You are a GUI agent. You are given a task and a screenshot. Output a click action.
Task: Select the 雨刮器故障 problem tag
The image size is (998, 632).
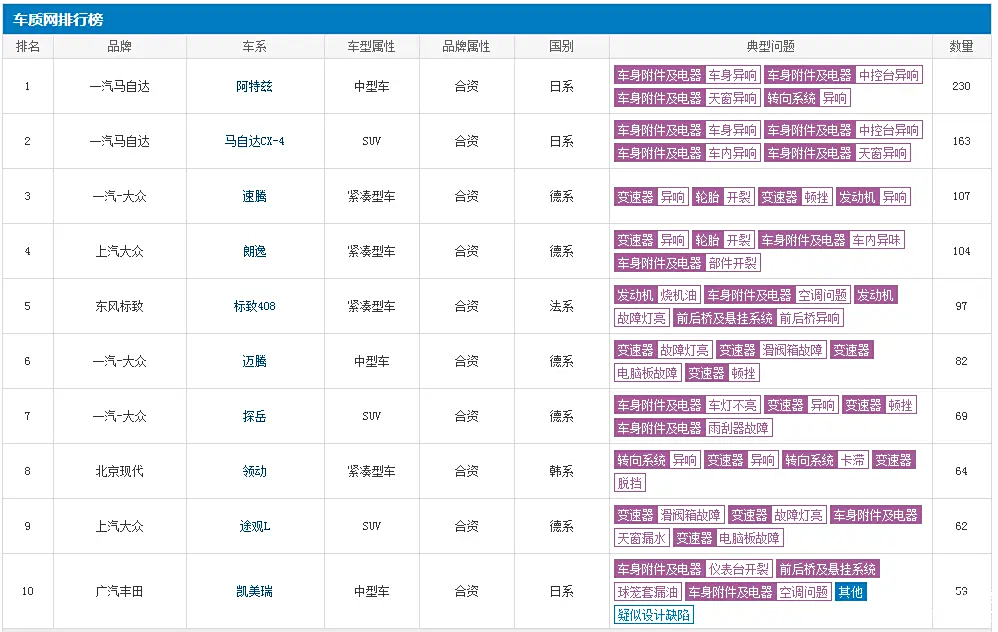pos(738,428)
